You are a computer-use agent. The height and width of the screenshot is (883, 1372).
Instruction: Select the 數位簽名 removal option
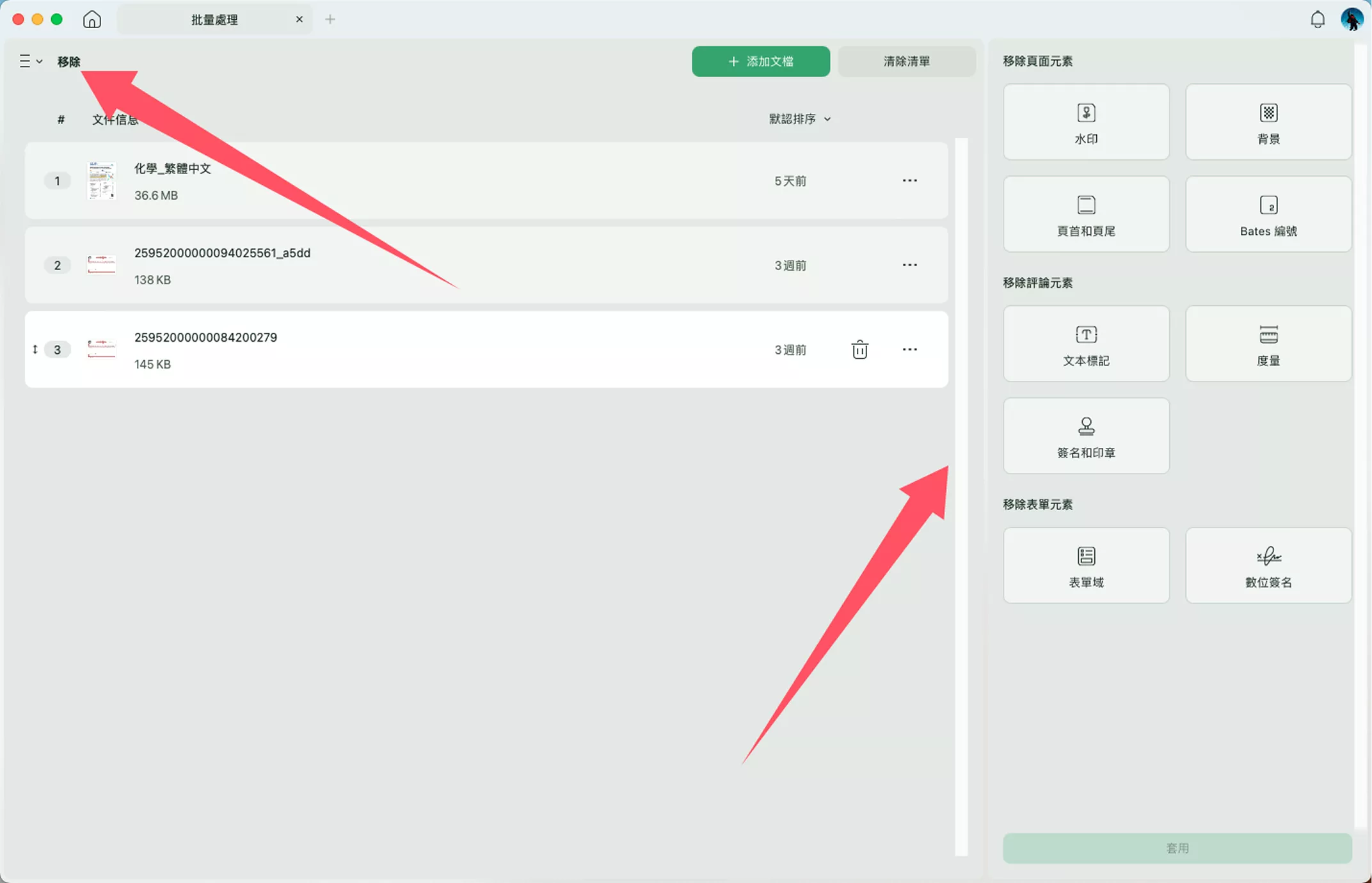click(x=1268, y=566)
